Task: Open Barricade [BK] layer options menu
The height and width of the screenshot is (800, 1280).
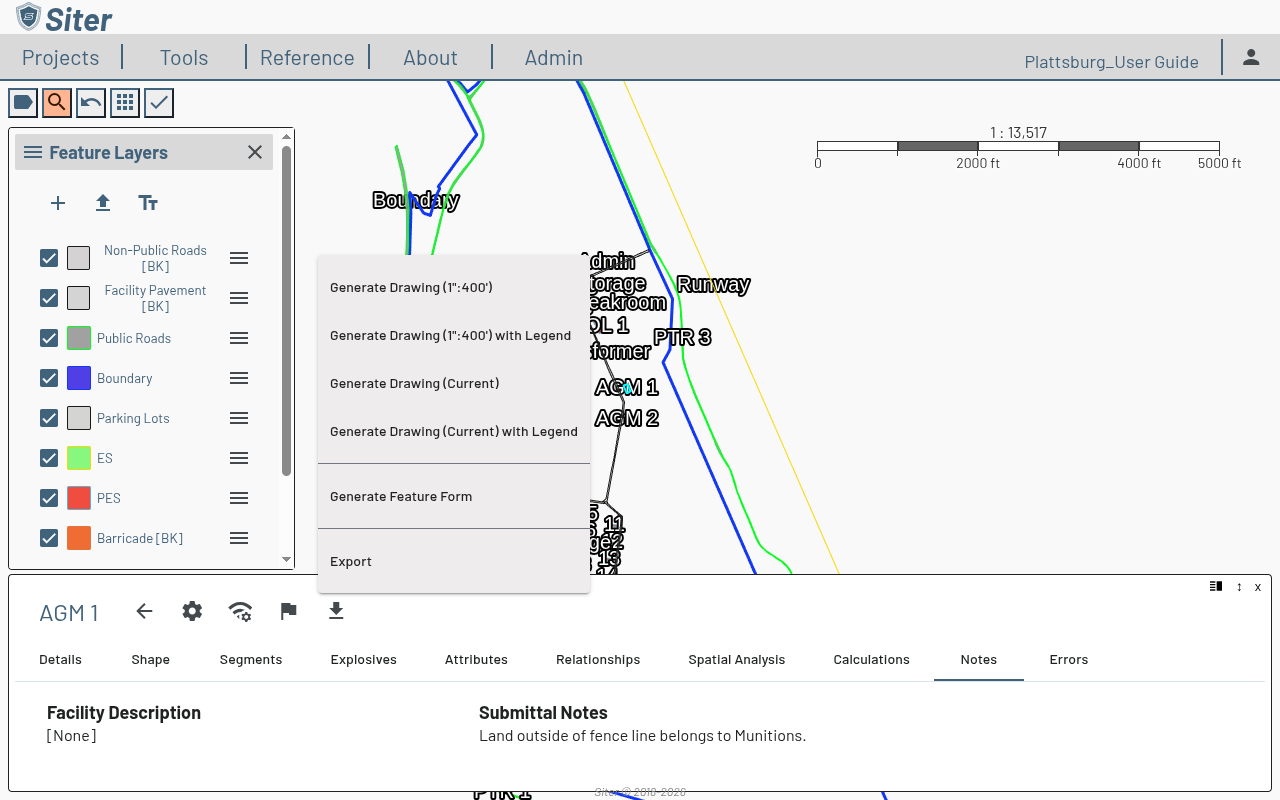Action: tap(239, 538)
